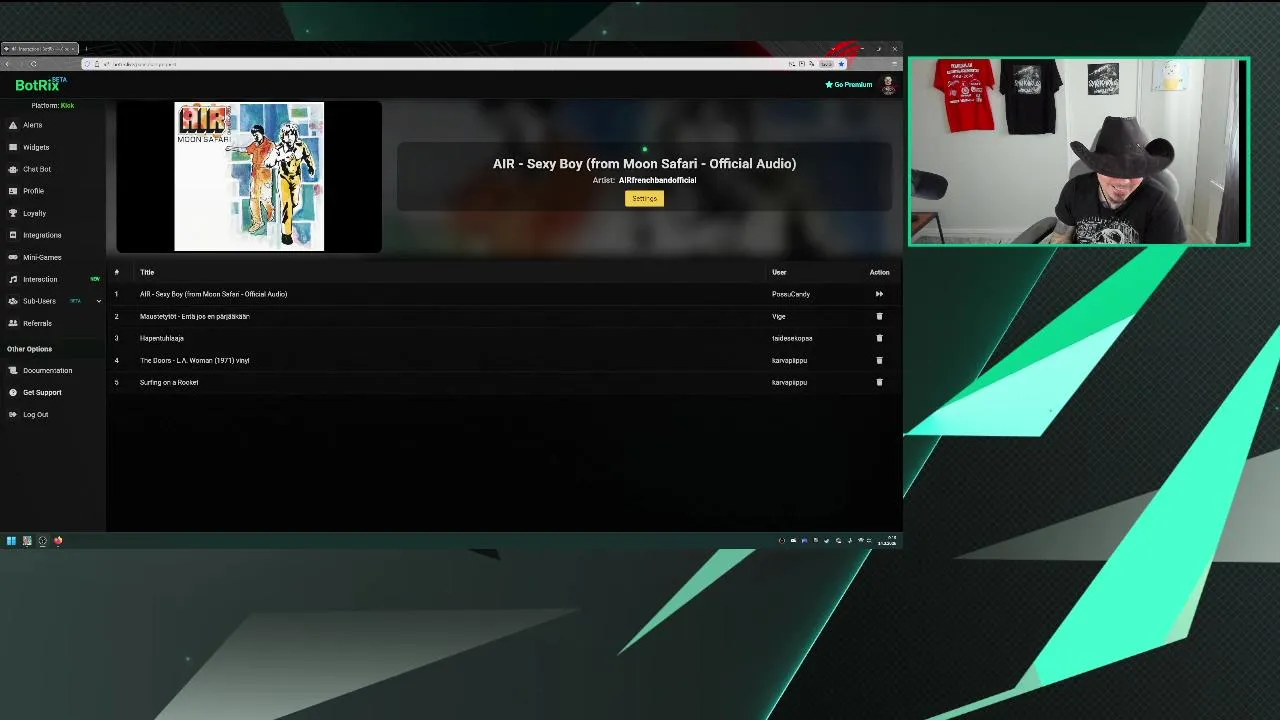Skip the current AIR Sexy Boy song

click(x=879, y=294)
